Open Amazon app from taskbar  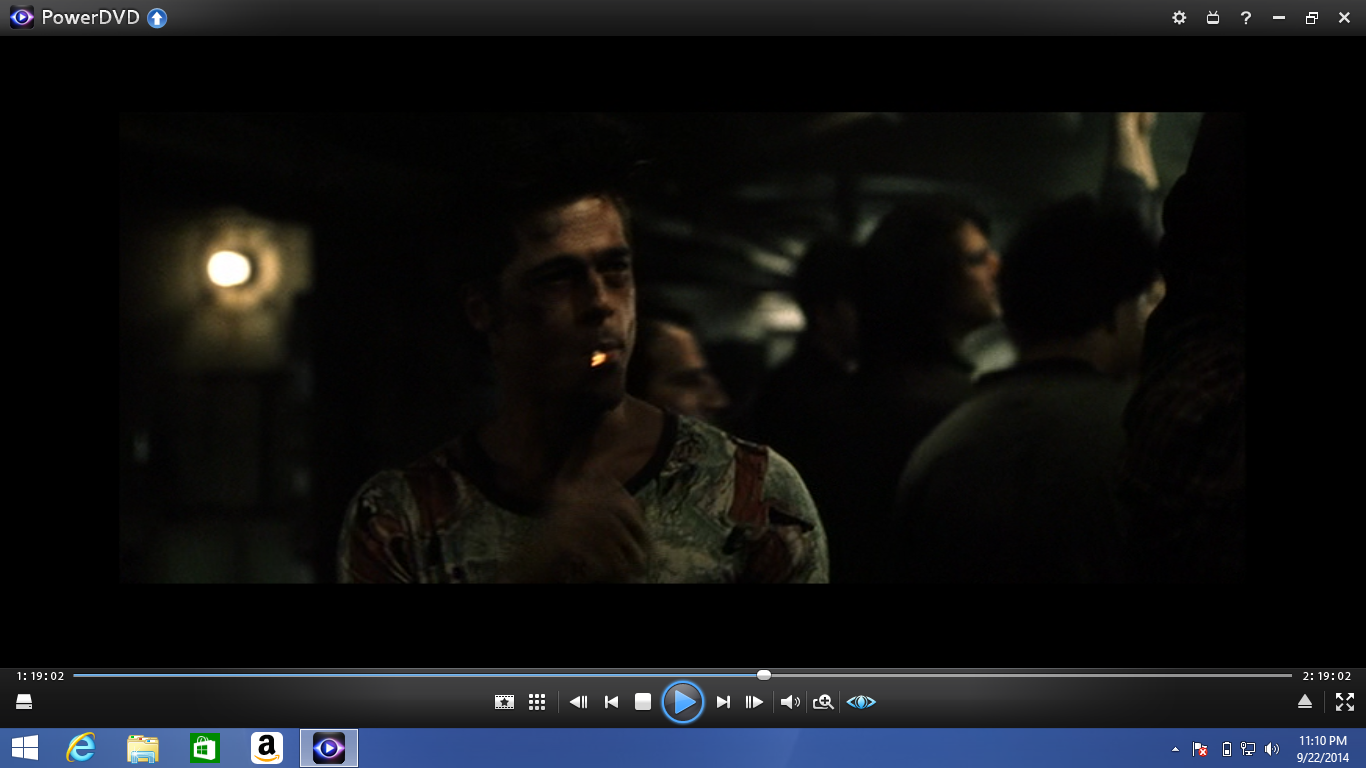(267, 748)
